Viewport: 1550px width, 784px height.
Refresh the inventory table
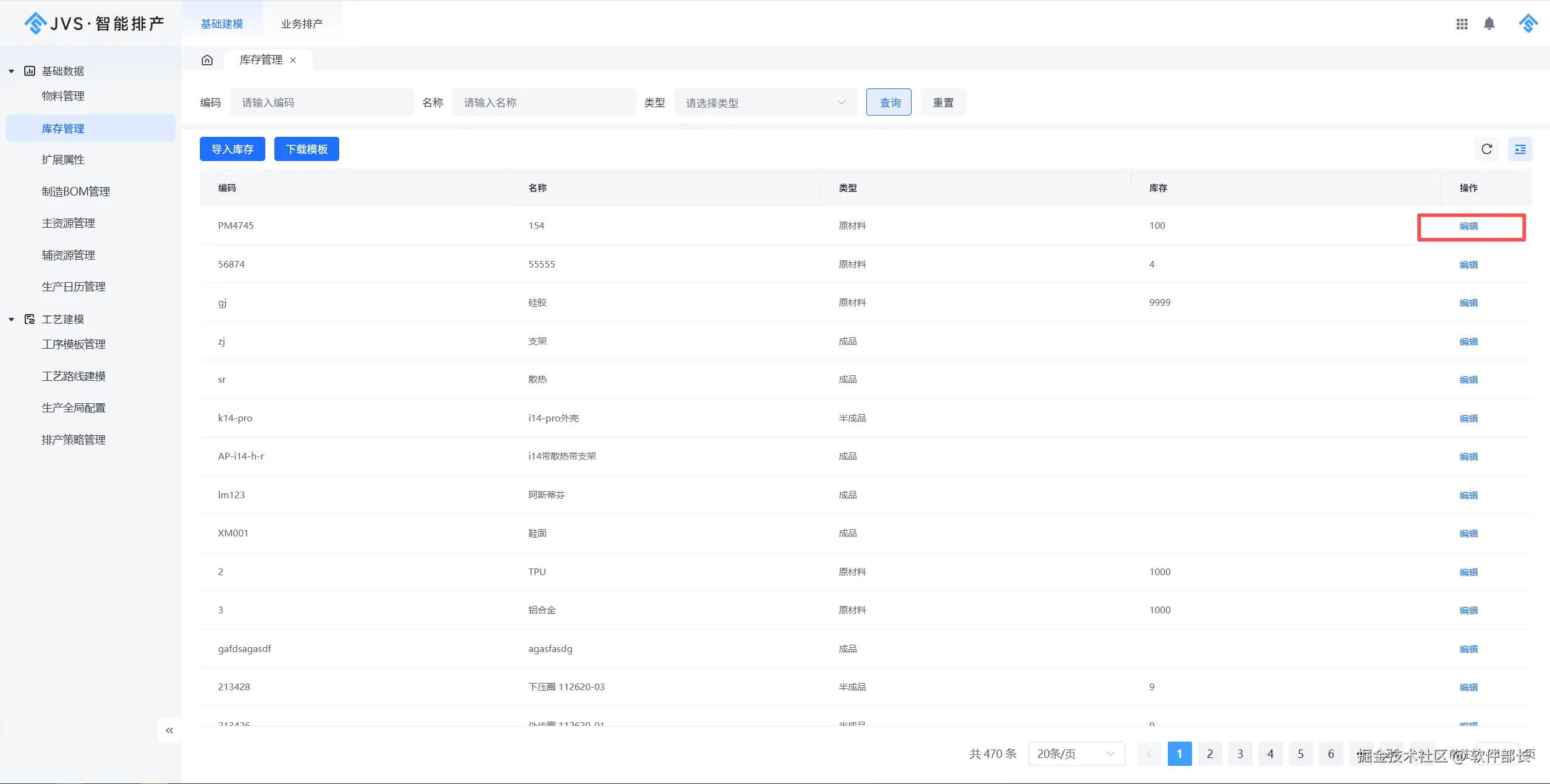click(x=1486, y=149)
